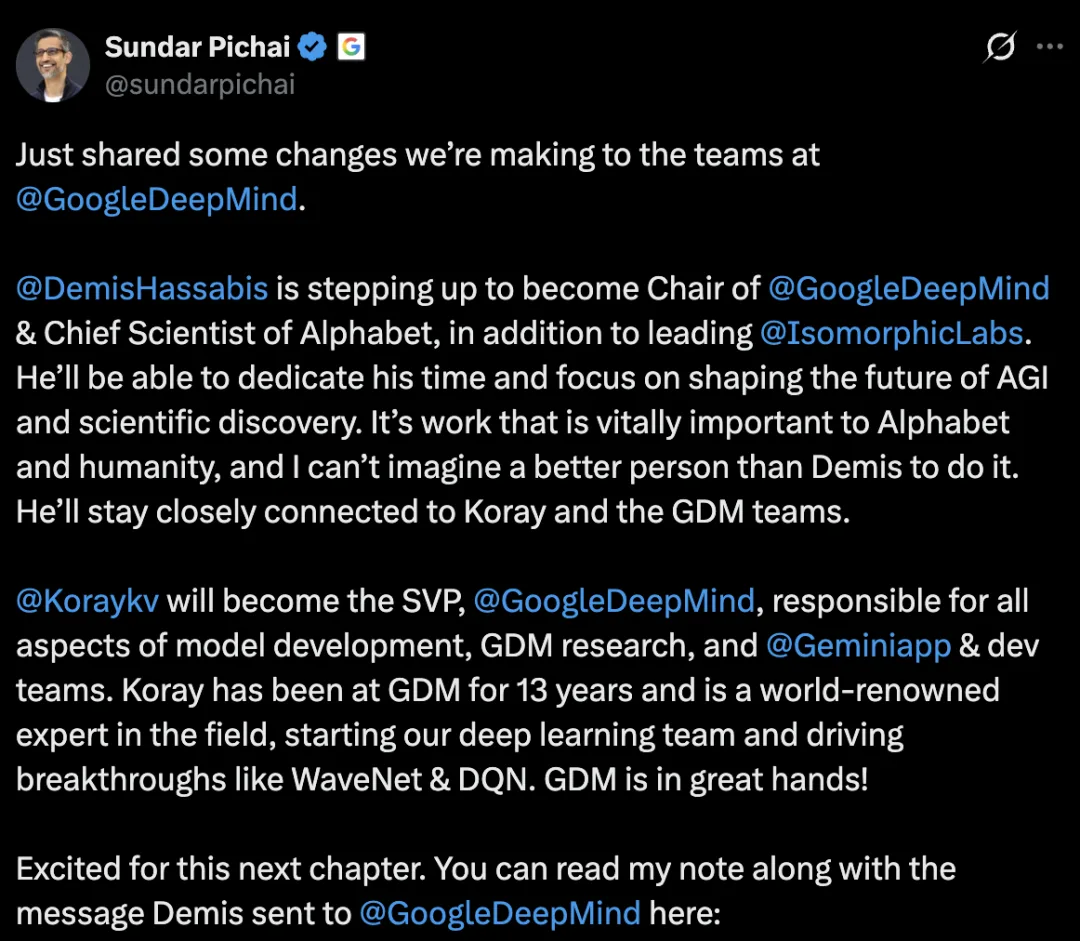
Task: Open Sundar Pichai's profile avatar
Action: point(52,65)
